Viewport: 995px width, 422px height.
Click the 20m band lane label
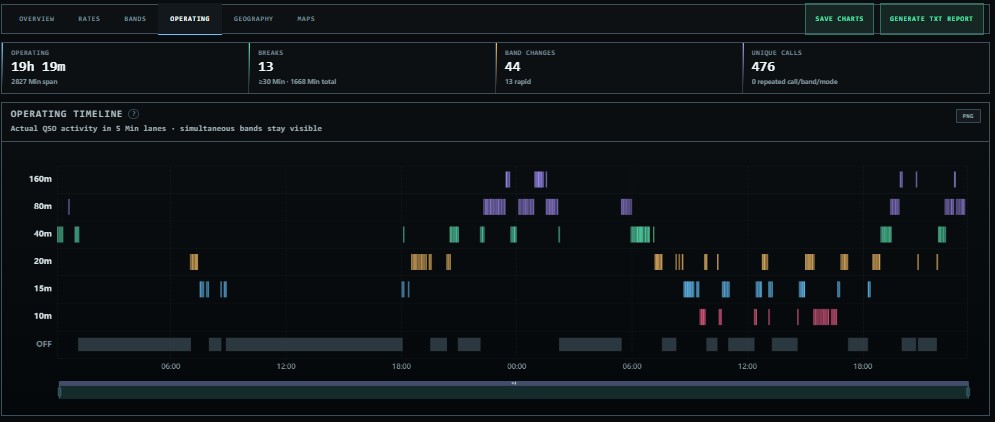(x=42, y=261)
